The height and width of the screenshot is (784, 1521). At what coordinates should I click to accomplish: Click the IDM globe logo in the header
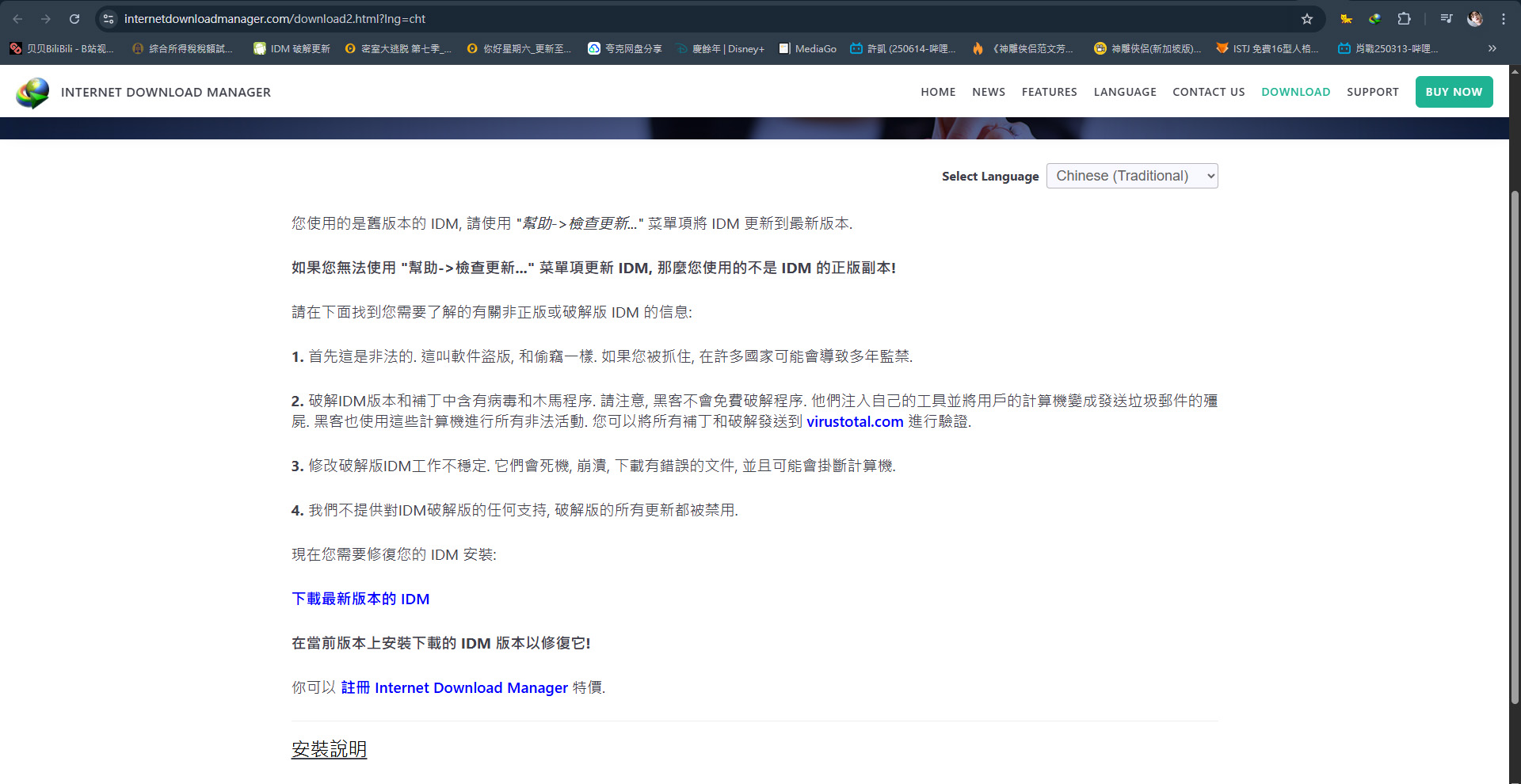coord(32,93)
